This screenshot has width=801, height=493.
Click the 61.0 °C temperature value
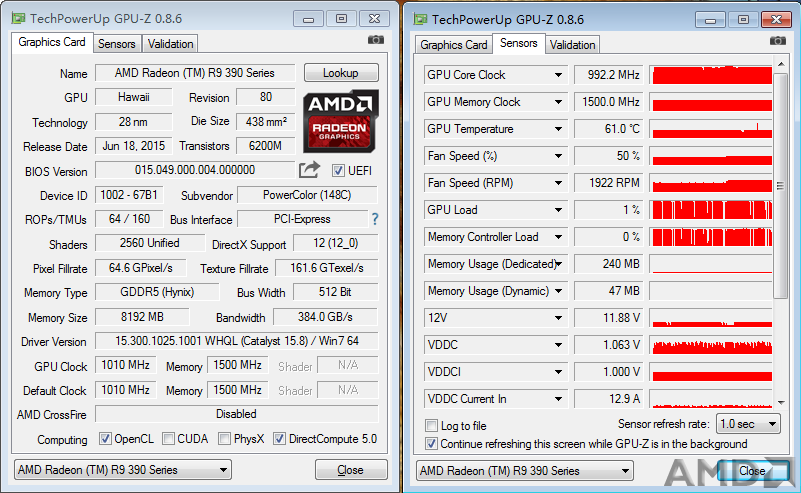click(608, 129)
